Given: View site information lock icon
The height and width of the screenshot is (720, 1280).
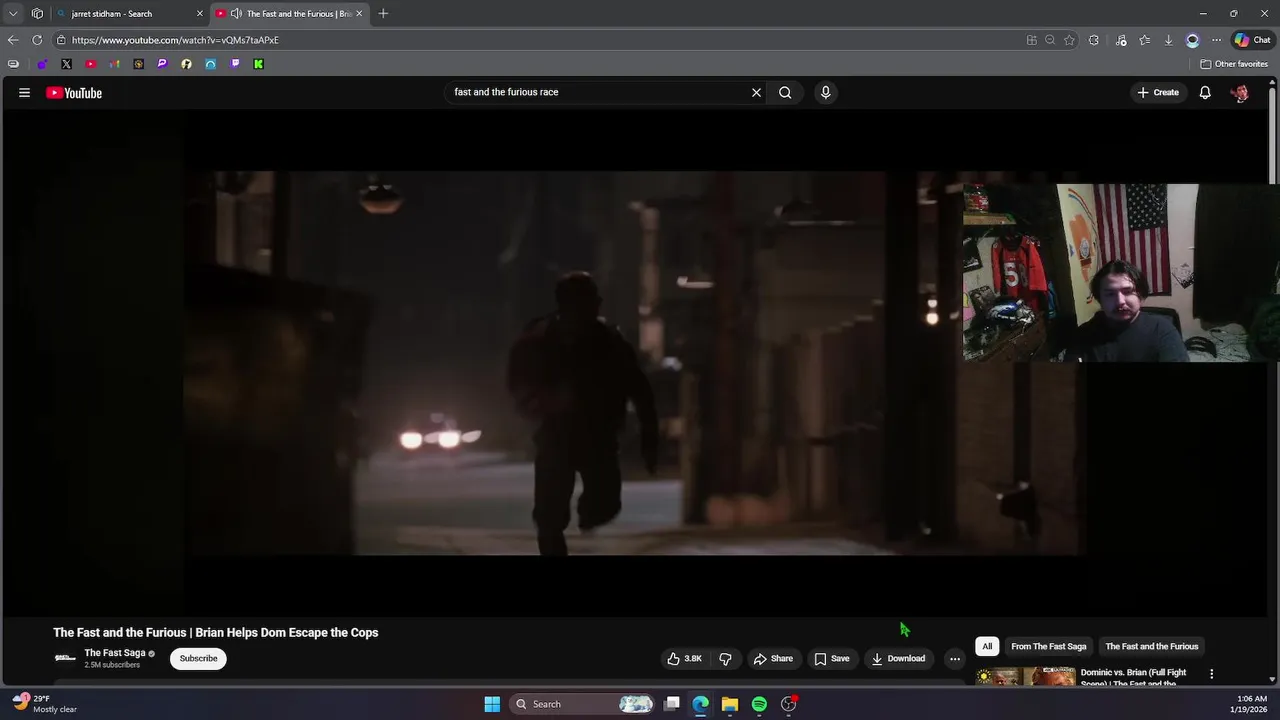Looking at the screenshot, I should click(x=61, y=40).
